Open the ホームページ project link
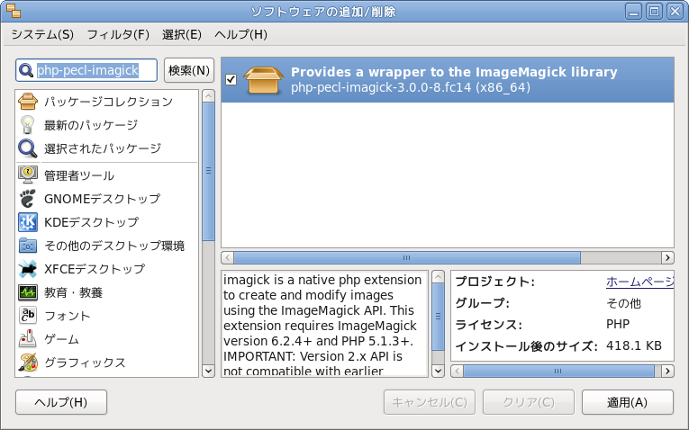The height and width of the screenshot is (430, 689). click(x=640, y=282)
